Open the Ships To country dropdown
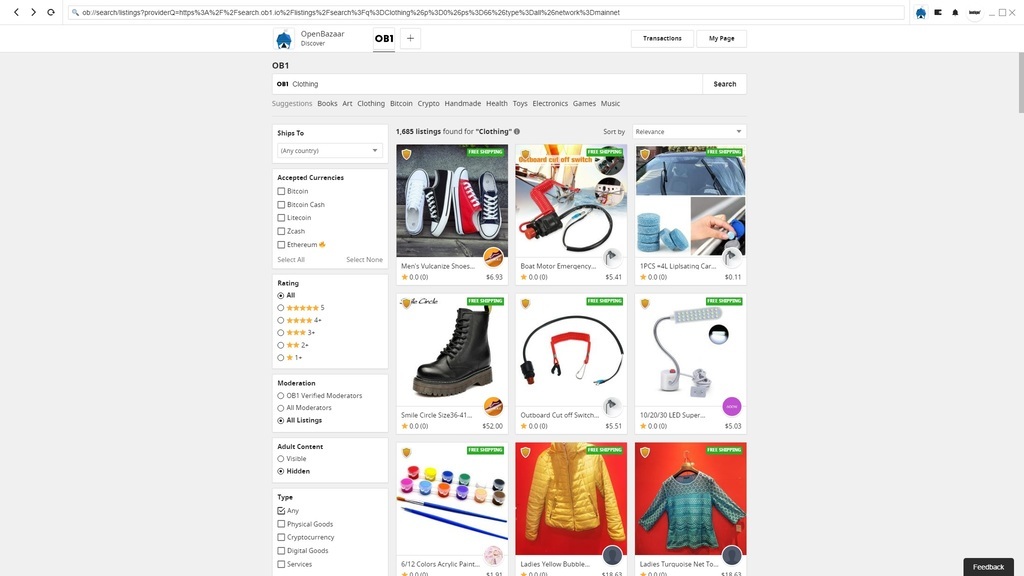The image size is (1024, 576). click(x=330, y=151)
